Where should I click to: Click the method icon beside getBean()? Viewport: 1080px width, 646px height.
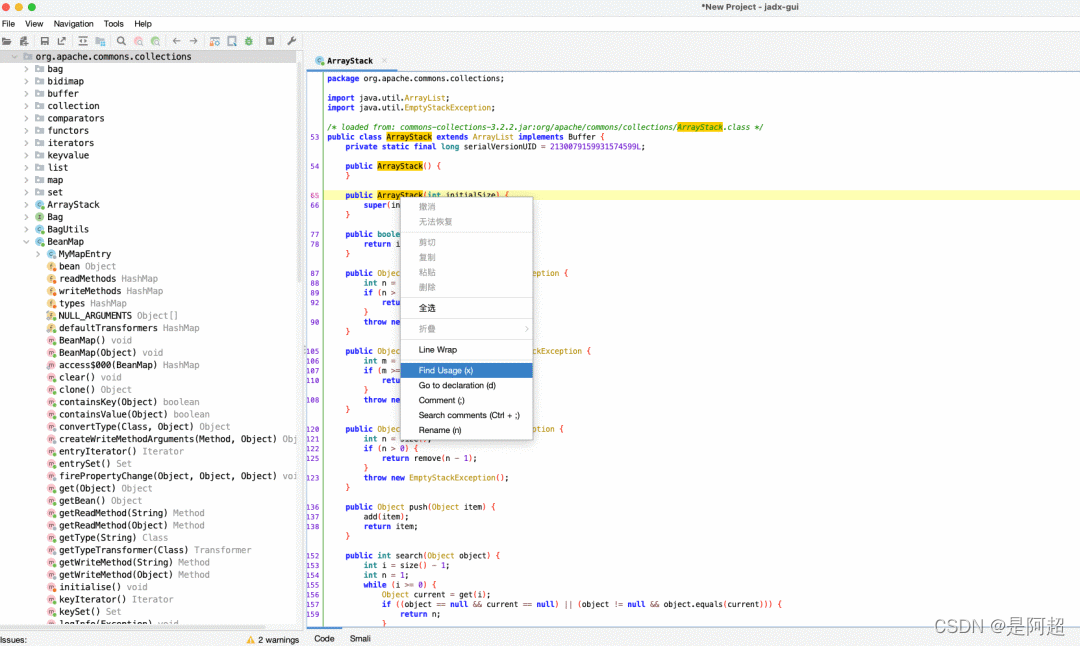pyautogui.click(x=51, y=501)
